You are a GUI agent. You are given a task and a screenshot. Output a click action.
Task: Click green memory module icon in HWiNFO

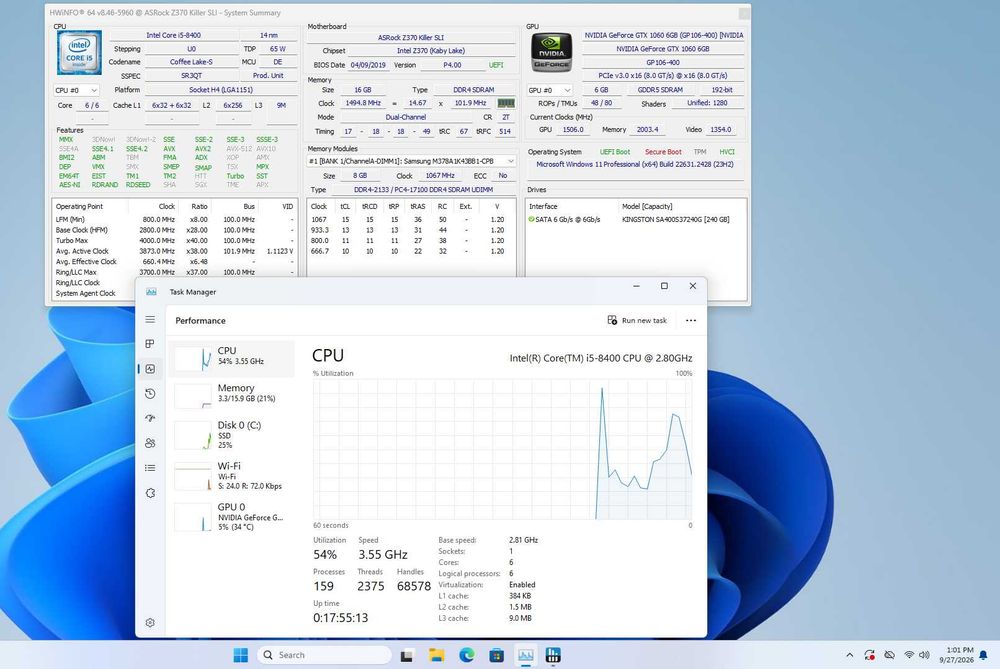[506, 103]
